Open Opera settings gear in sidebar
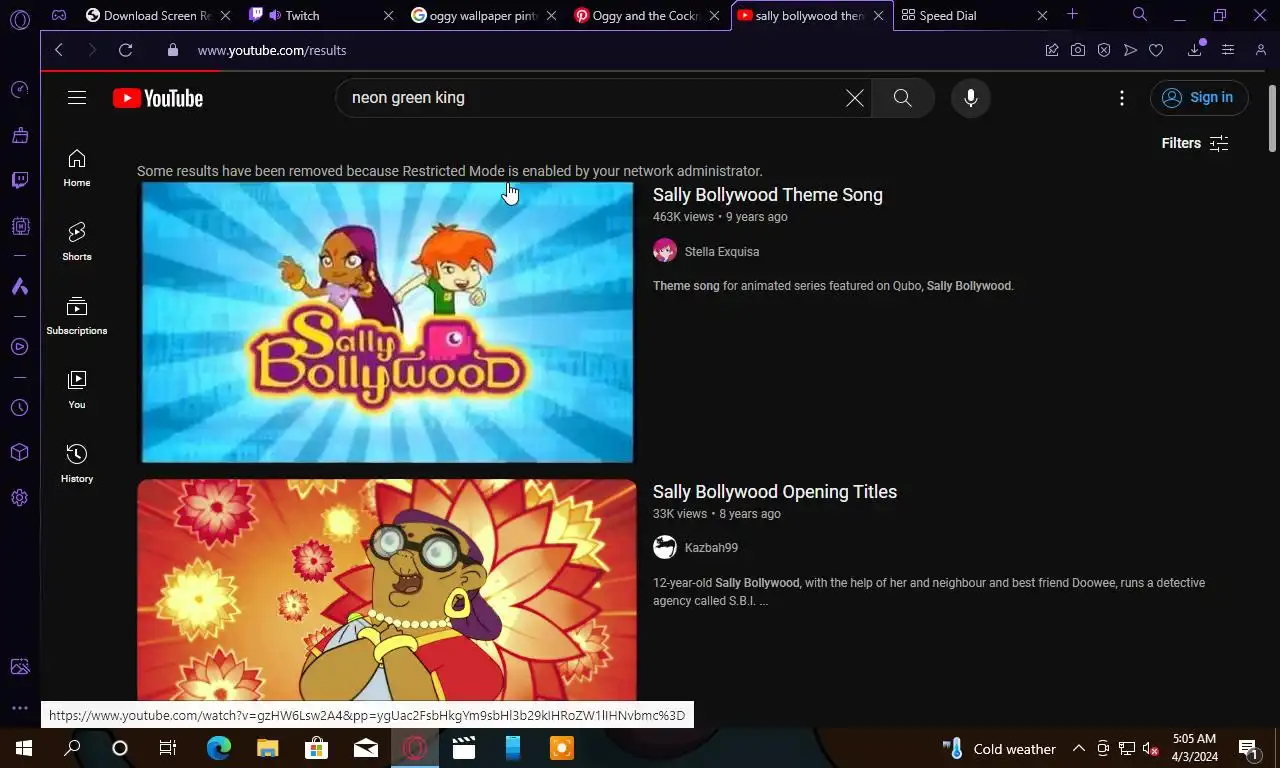 [x=20, y=497]
